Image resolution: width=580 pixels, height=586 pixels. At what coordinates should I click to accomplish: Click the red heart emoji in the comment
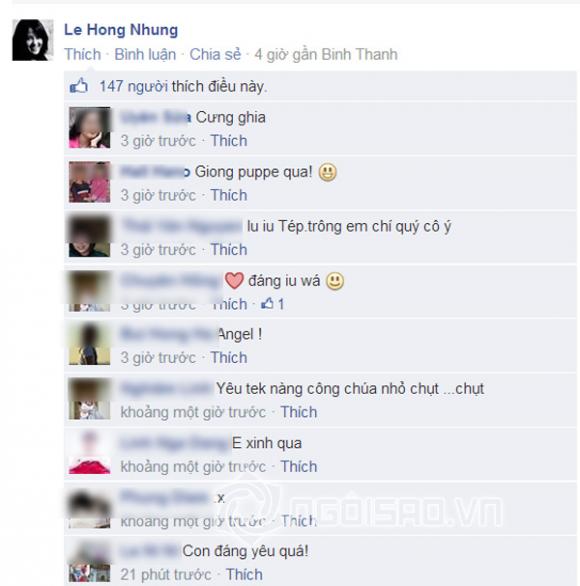pos(235,281)
